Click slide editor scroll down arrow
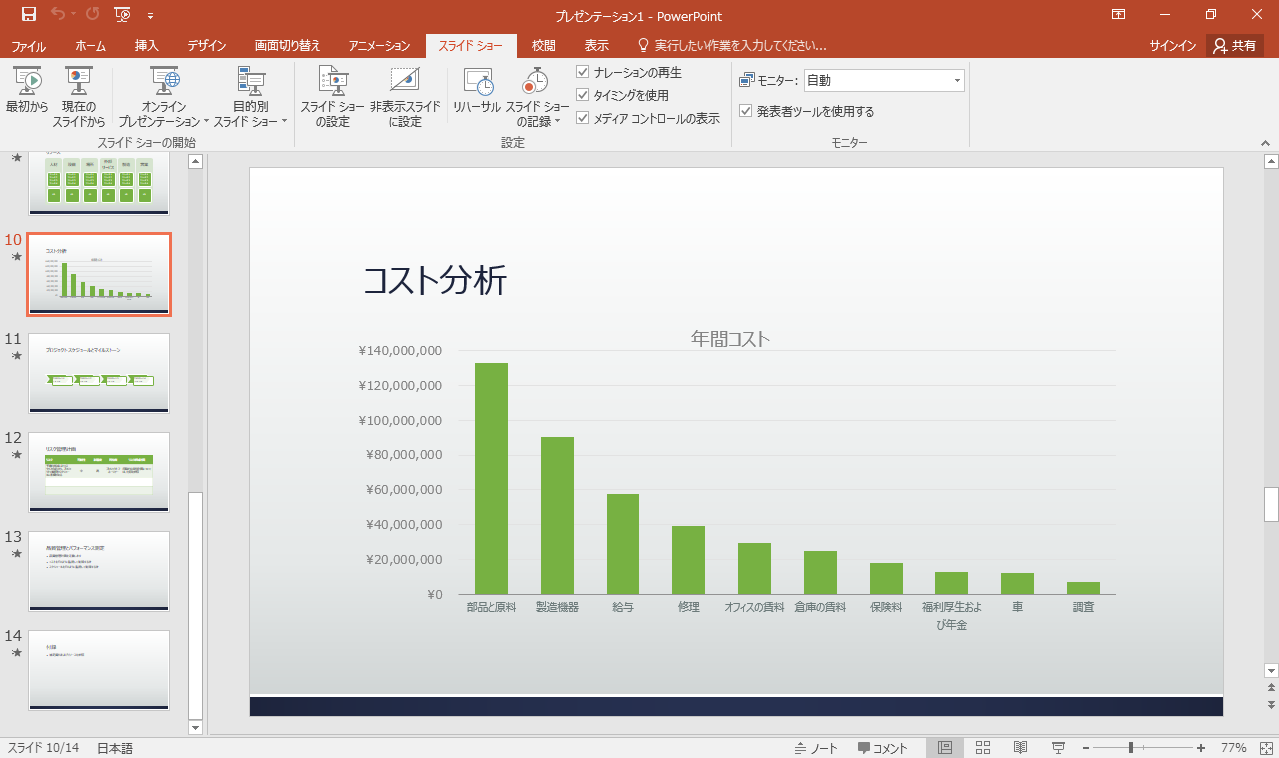Image resolution: width=1279 pixels, height=758 pixels. [1271, 670]
